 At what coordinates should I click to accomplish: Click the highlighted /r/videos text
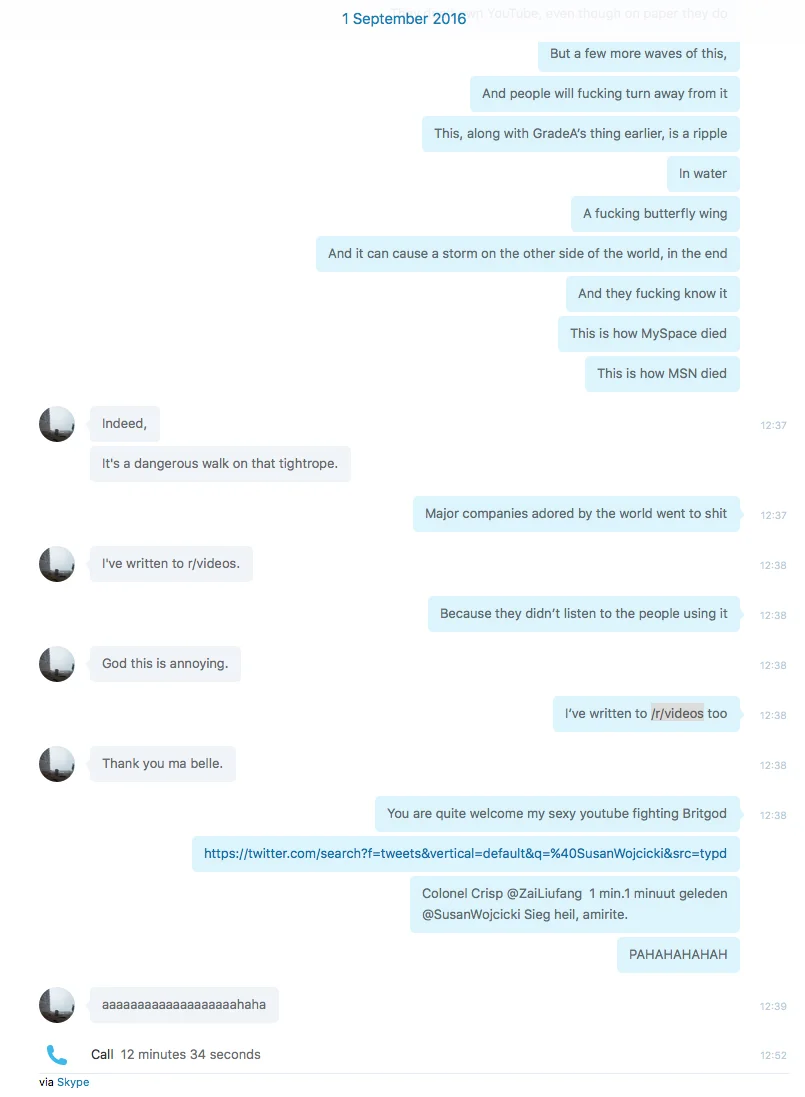(x=677, y=714)
